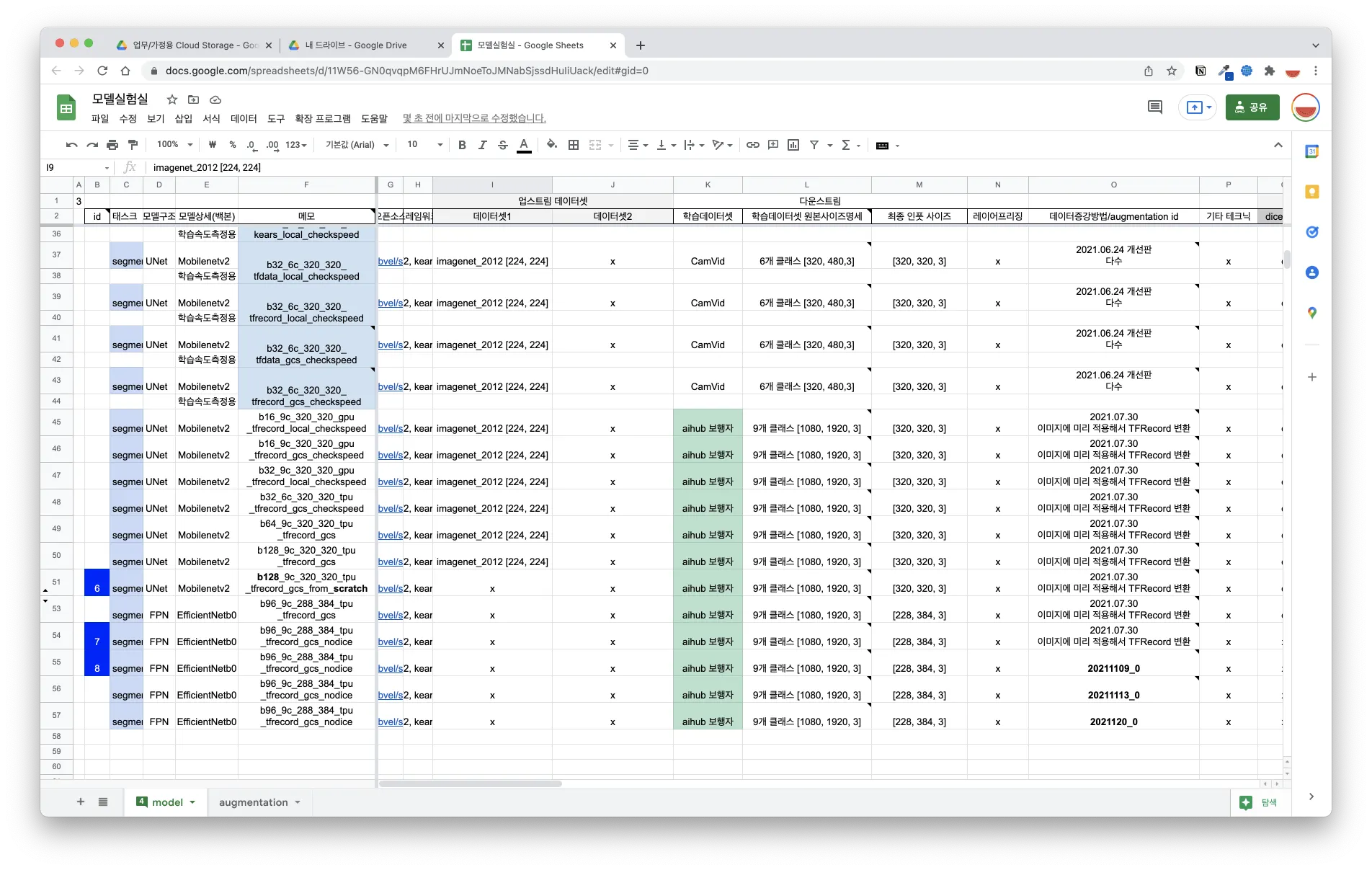
Task: Toggle italic formatting
Action: click(x=482, y=145)
